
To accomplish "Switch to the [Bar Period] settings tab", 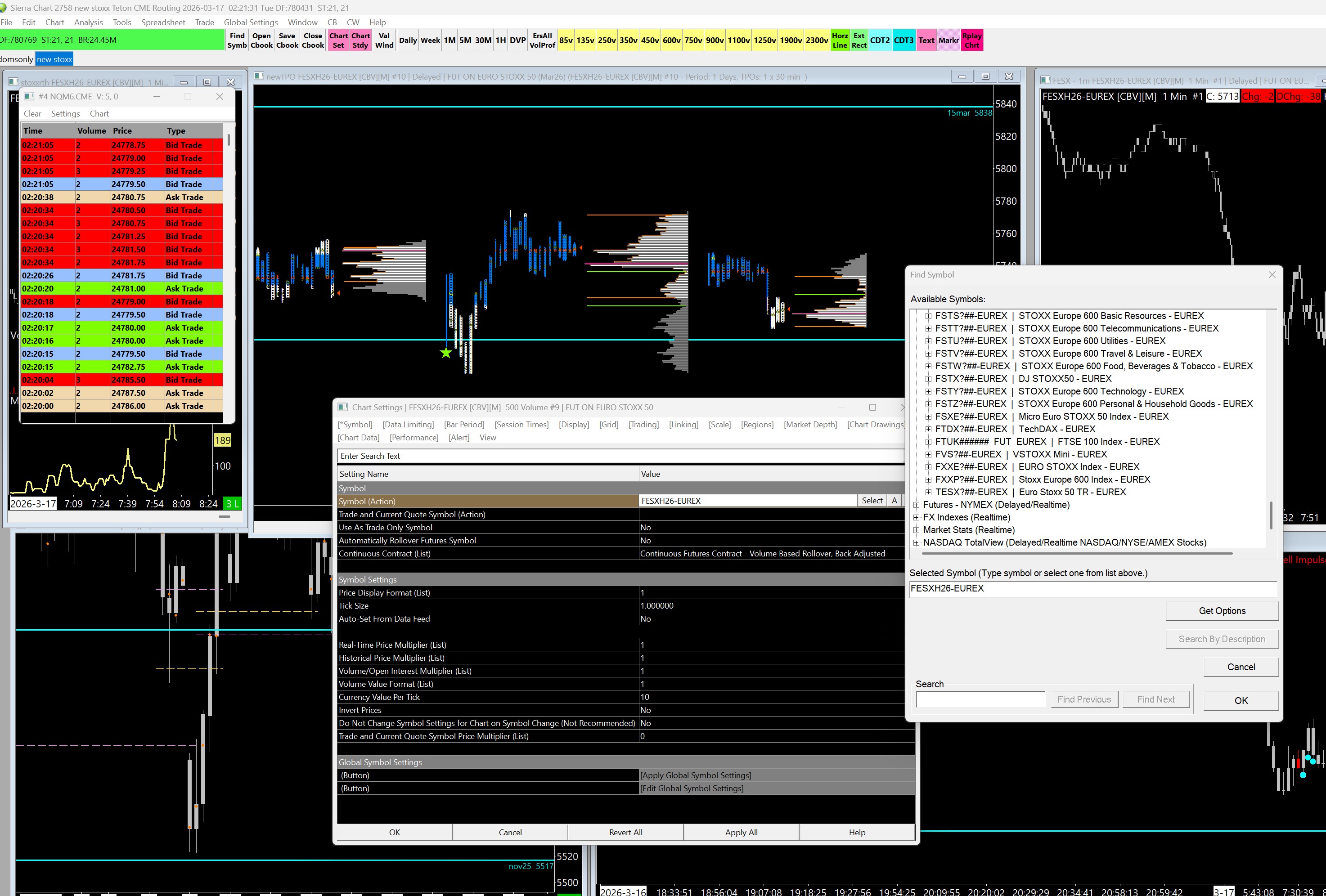I will 464,424.
